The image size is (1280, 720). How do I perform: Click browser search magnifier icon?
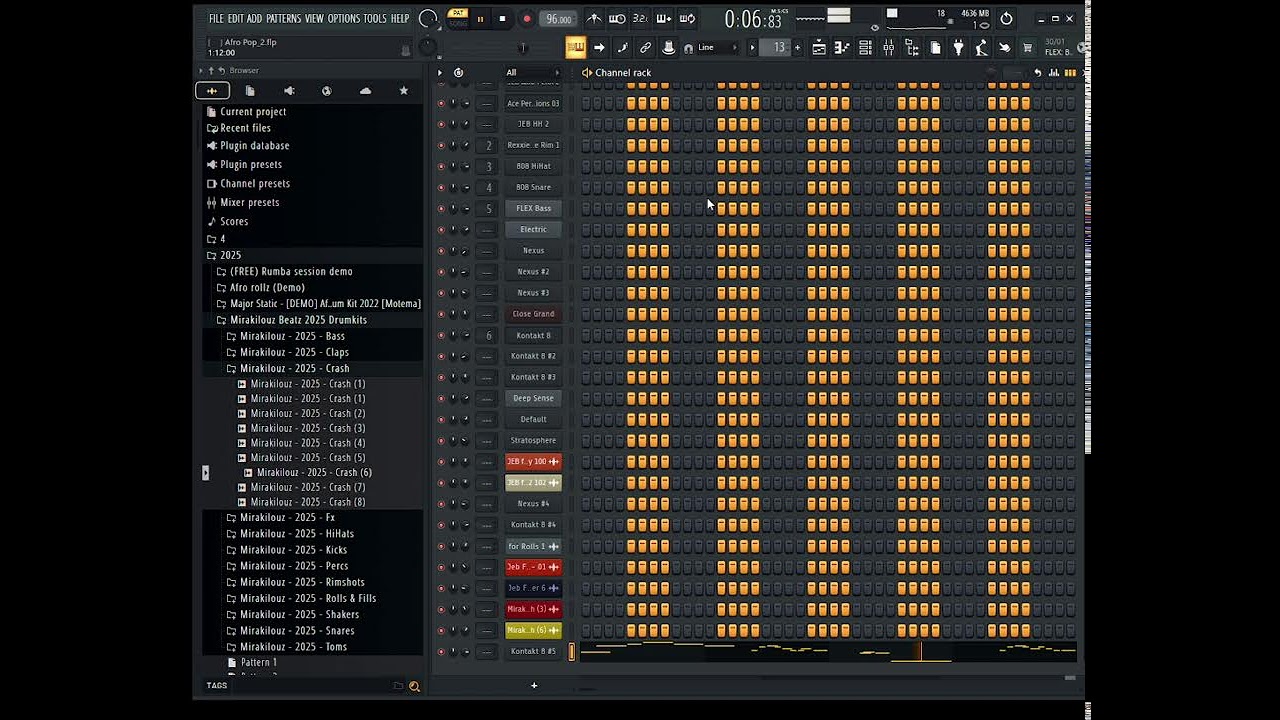pyautogui.click(x=414, y=686)
